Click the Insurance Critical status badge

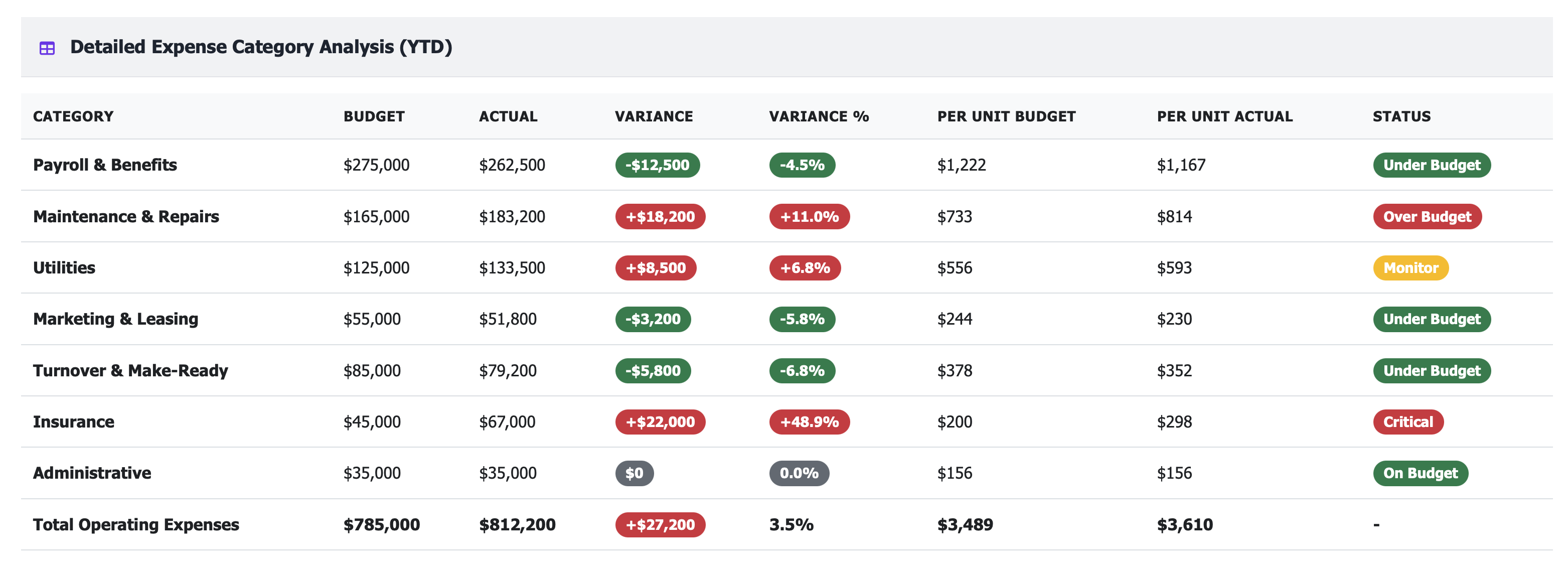tap(1407, 422)
